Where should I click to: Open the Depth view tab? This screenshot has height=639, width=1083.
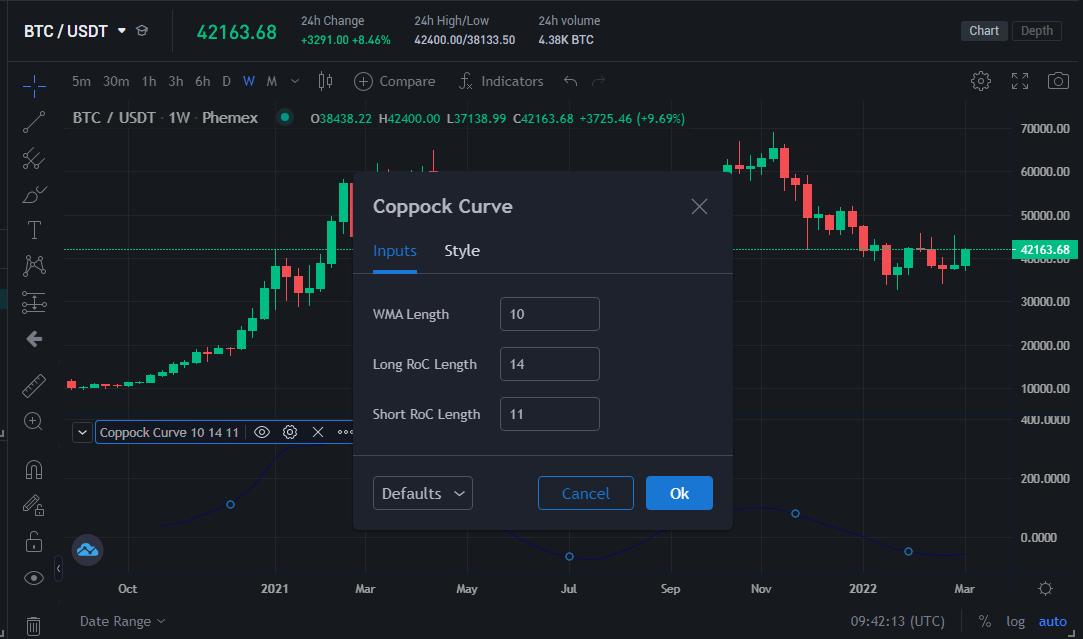pos(1036,30)
